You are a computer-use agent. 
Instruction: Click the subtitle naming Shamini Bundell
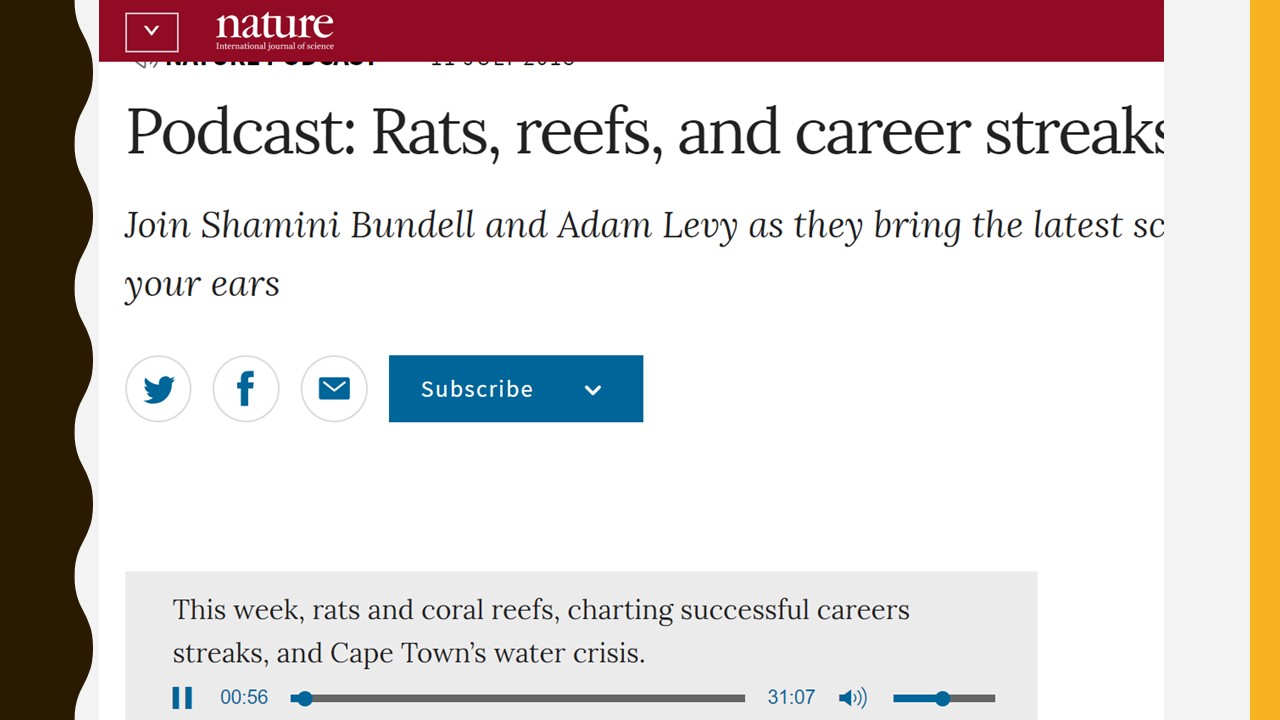point(645,255)
